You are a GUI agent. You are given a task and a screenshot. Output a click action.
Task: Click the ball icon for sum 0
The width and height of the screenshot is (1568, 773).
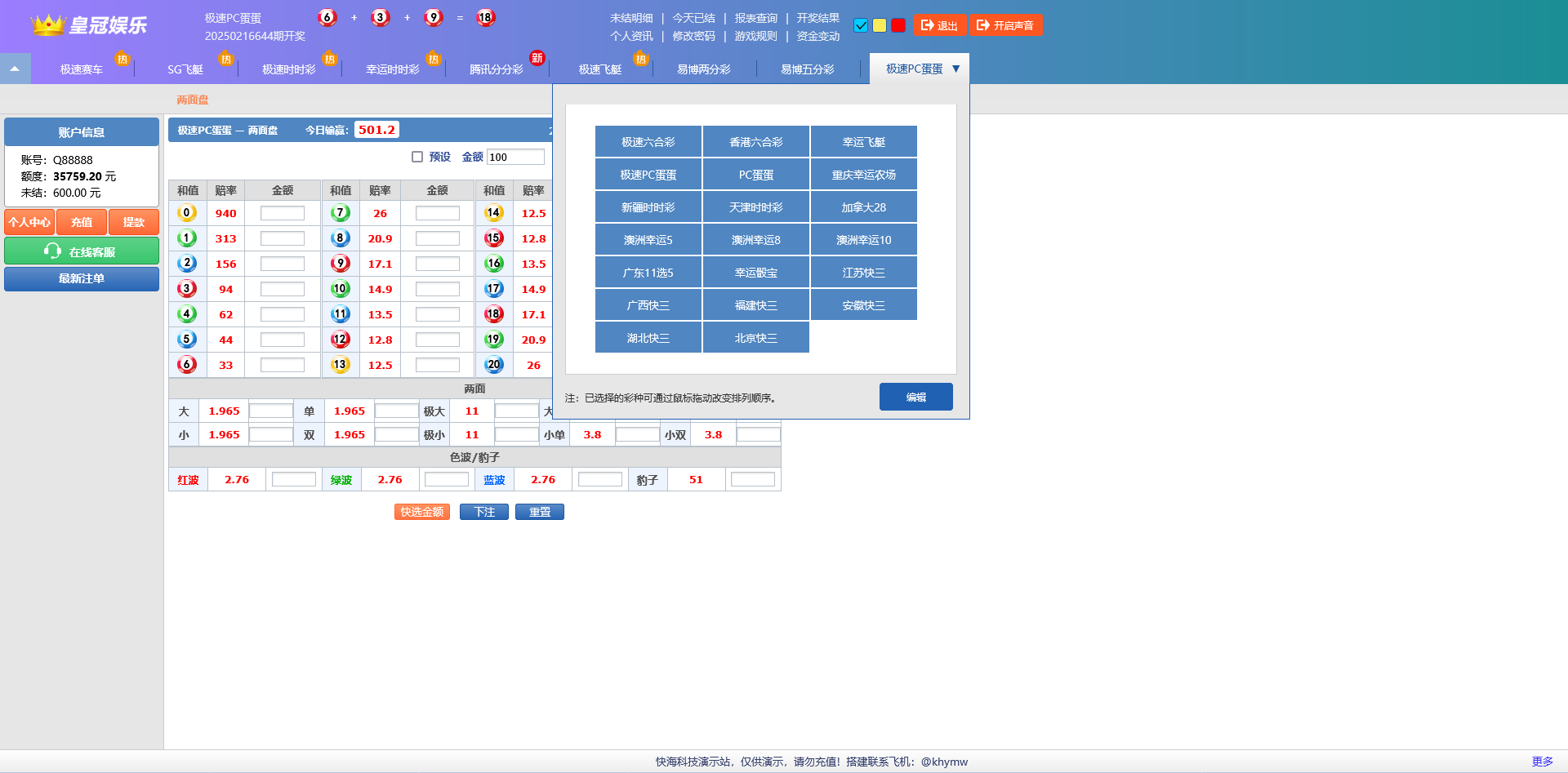click(x=187, y=213)
